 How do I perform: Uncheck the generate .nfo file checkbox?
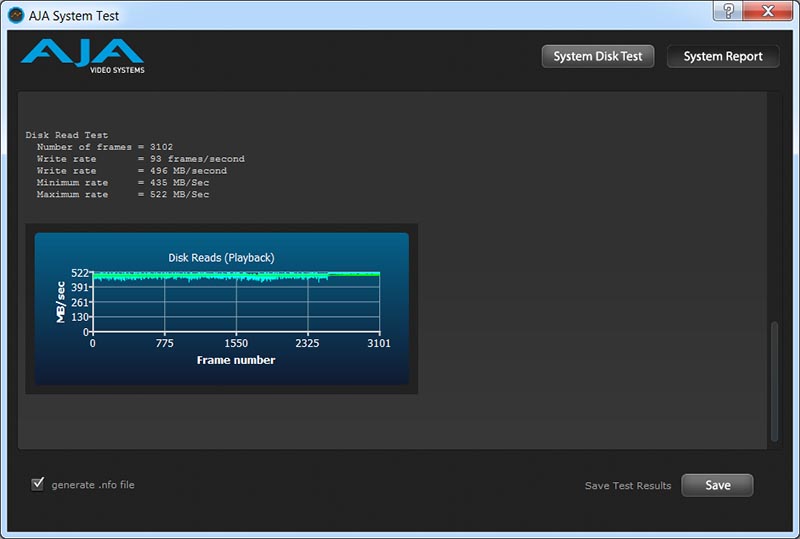click(38, 483)
